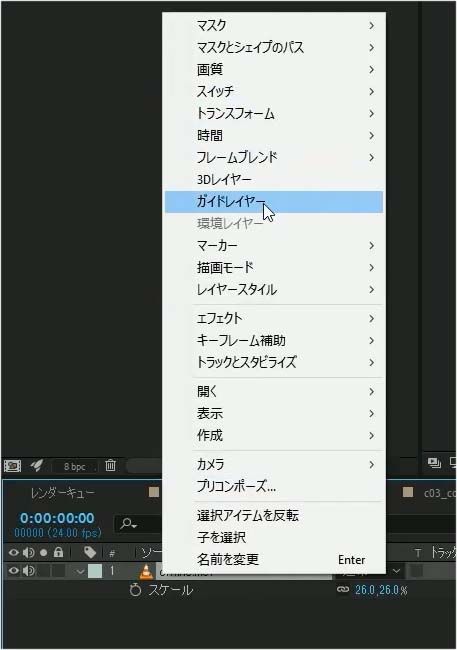
Task: Click the VLC cone icon on layer 1
Action: [x=146, y=571]
